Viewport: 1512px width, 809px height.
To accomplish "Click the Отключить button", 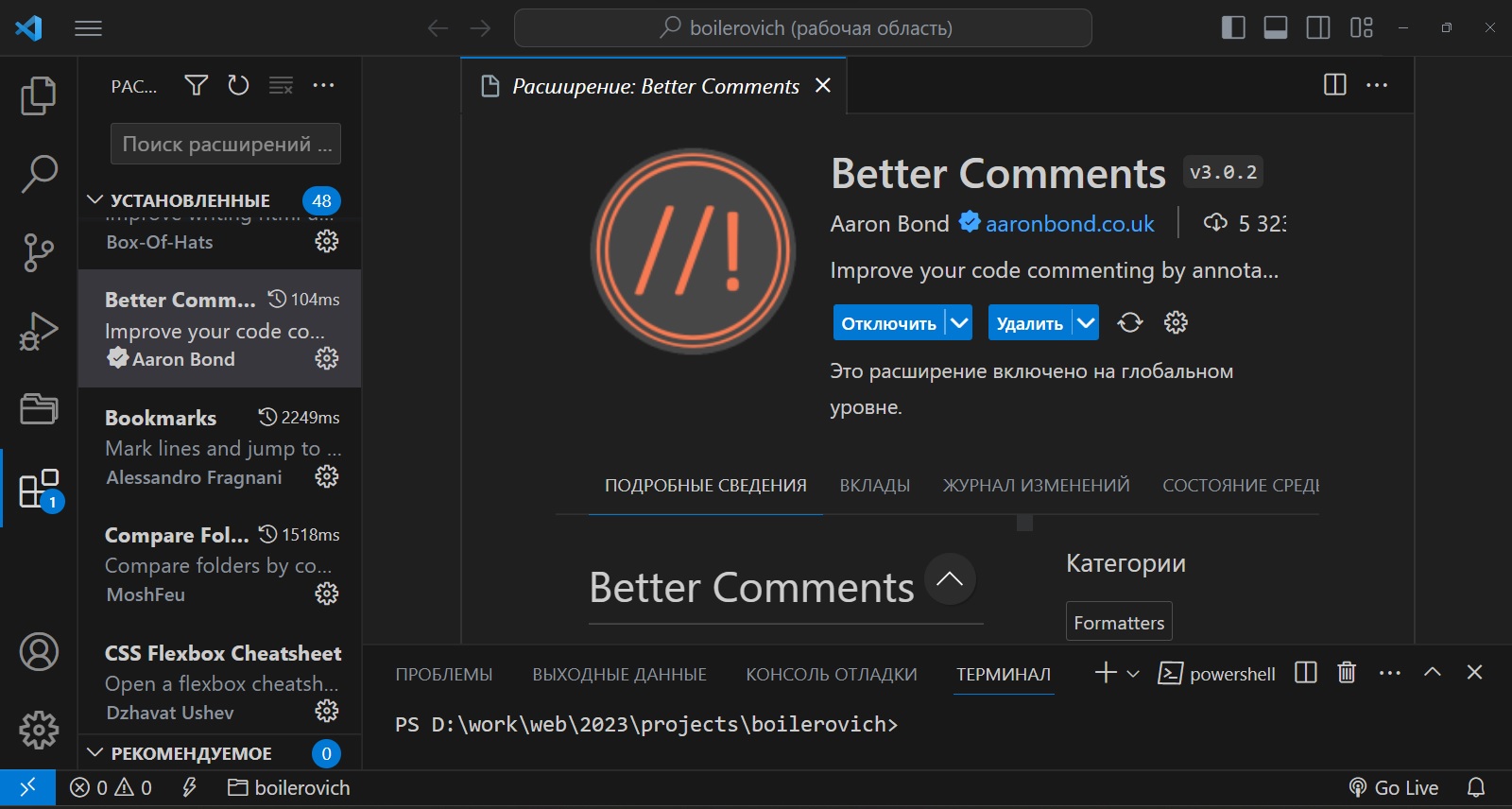I will pyautogui.click(x=888, y=323).
